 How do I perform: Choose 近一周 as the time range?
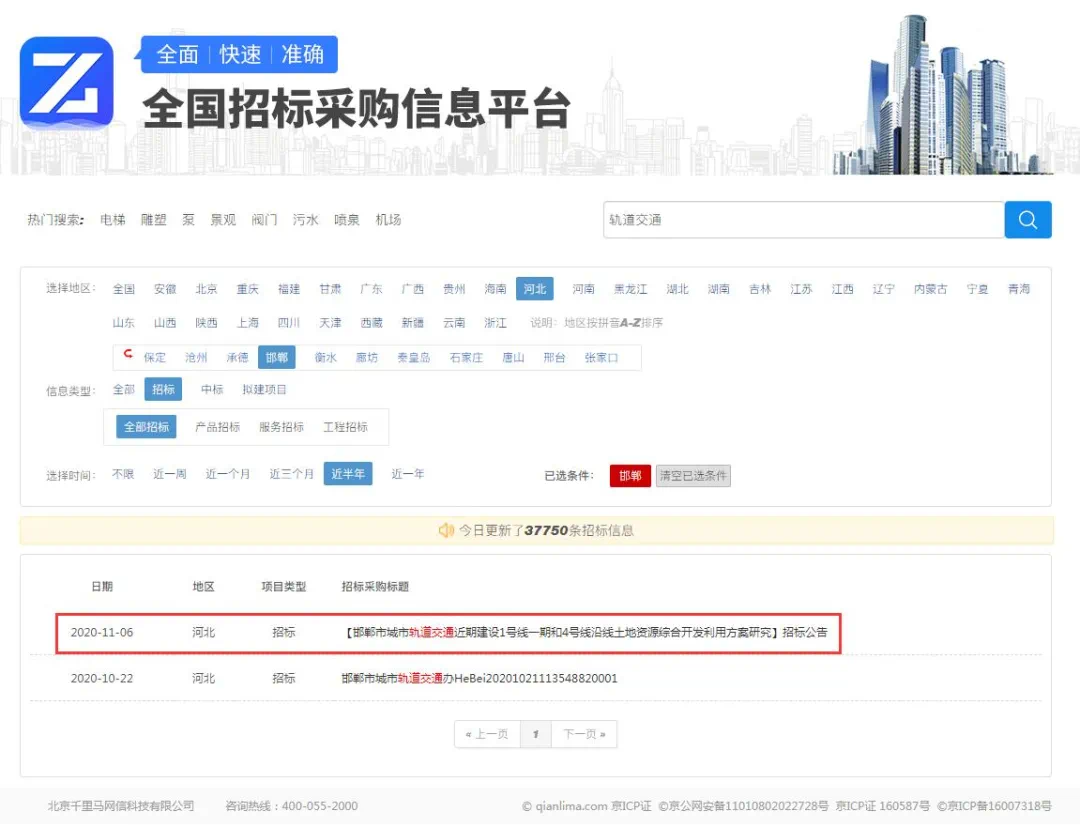tap(169, 474)
